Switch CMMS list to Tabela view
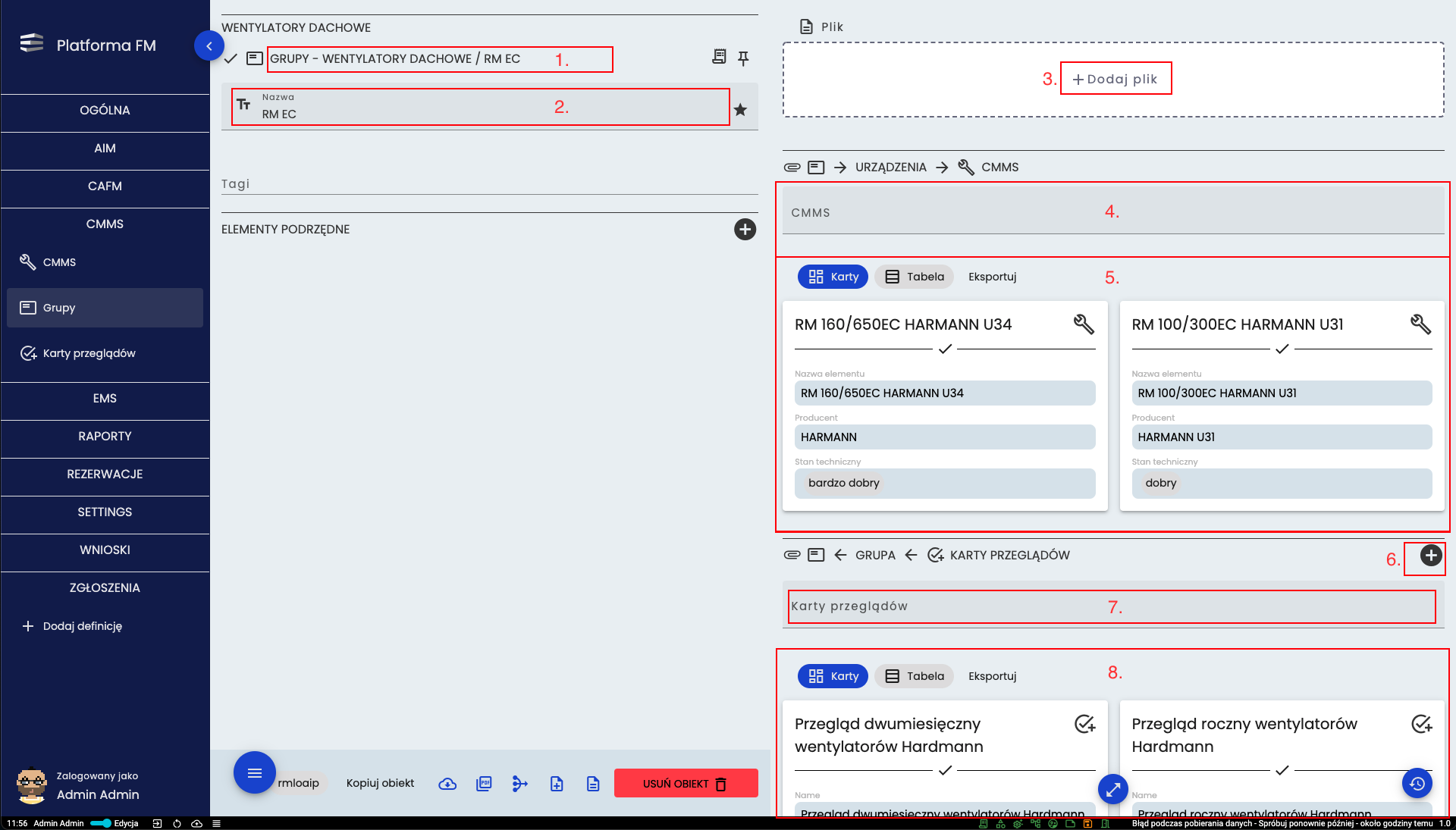The width and height of the screenshot is (1456, 830). (915, 277)
